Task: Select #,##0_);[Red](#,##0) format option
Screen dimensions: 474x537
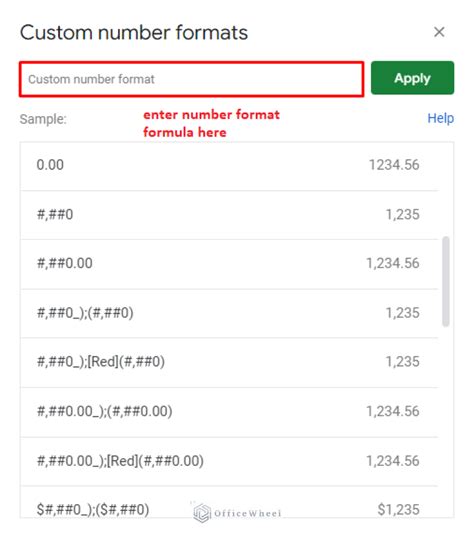Action: (229, 362)
